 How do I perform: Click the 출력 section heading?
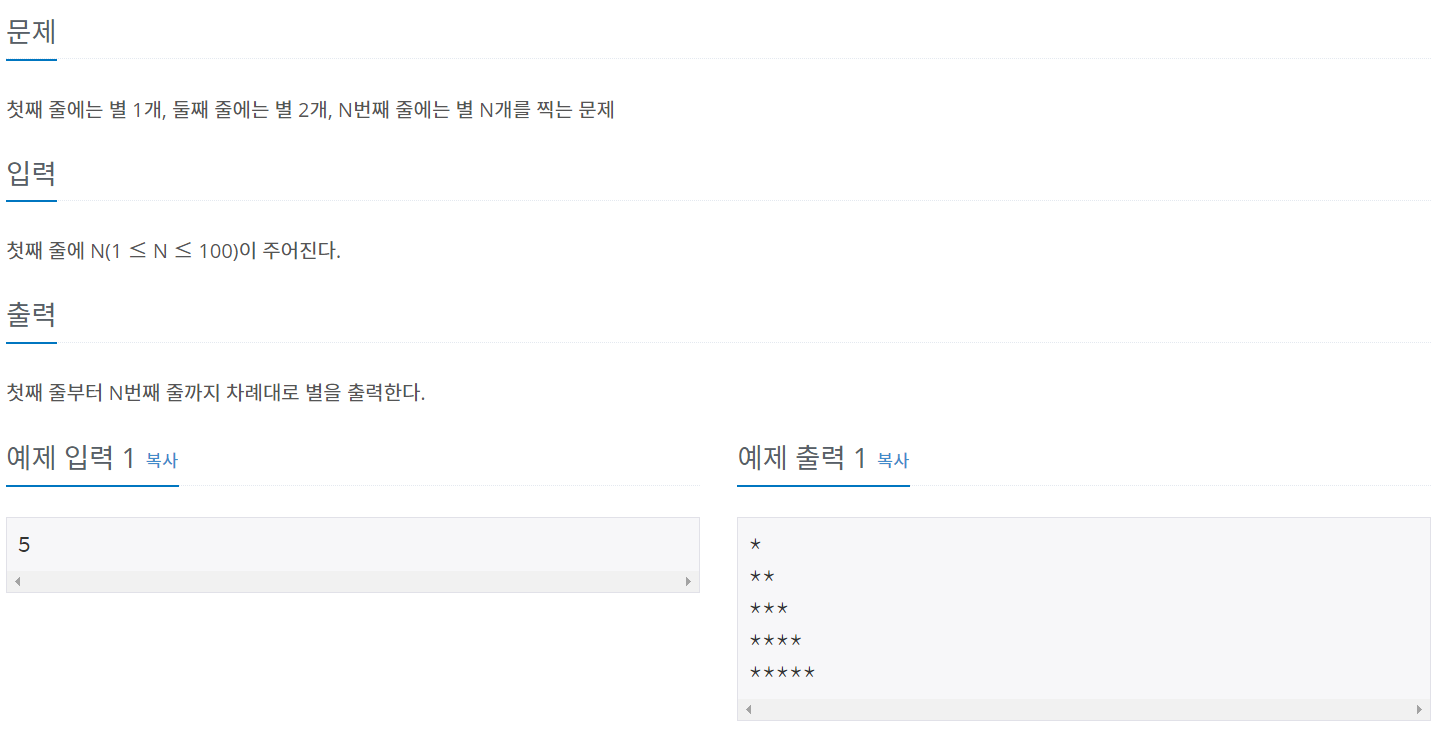point(31,315)
